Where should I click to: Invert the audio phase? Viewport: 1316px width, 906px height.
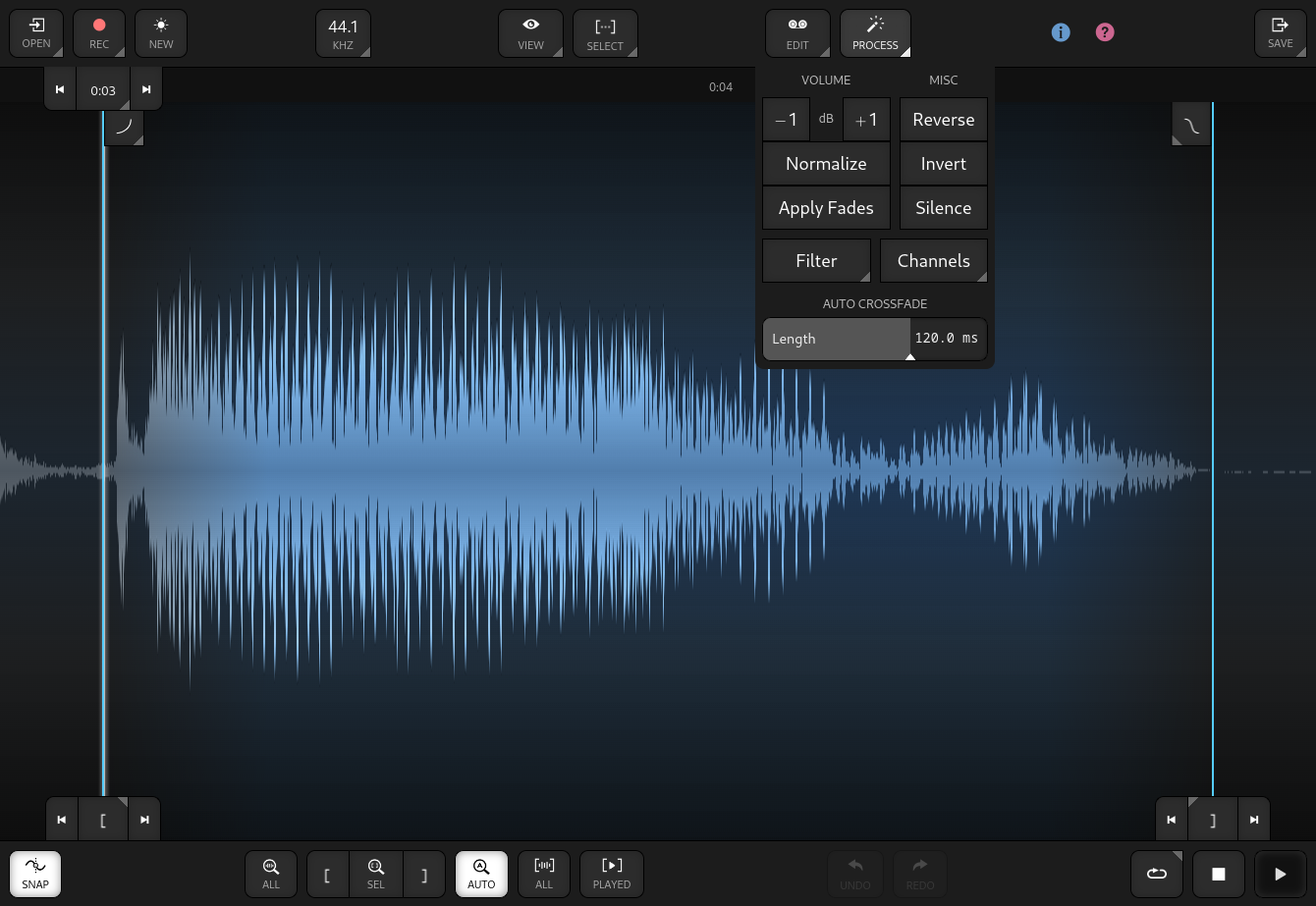[x=944, y=164]
